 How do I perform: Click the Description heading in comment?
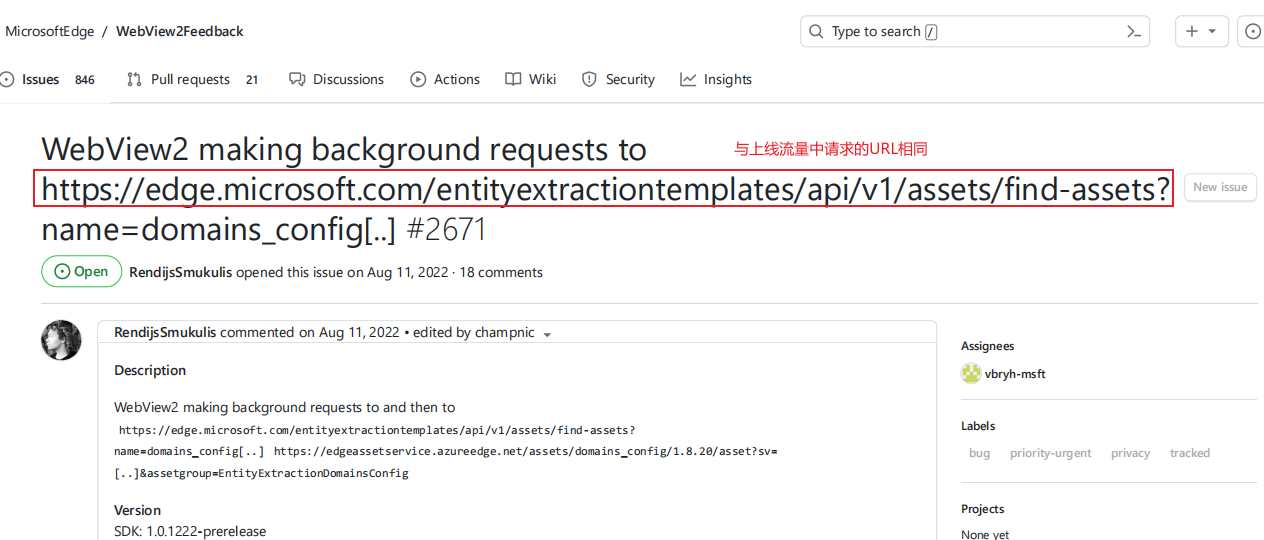[150, 370]
